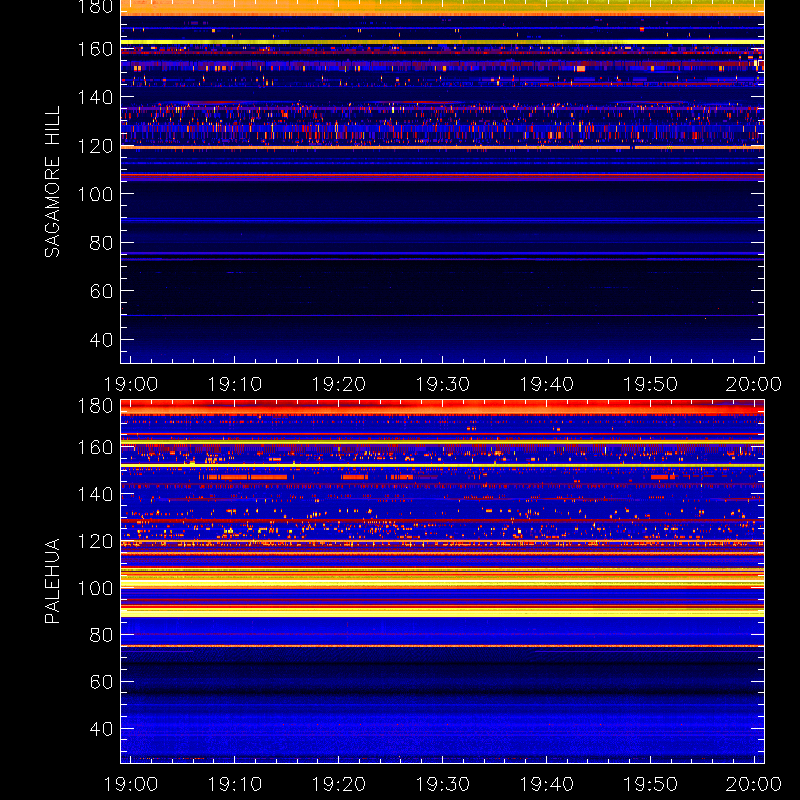The width and height of the screenshot is (800, 800).
Task: Select the 80 tick label on Sagamore Hill plot
Action: (101, 242)
